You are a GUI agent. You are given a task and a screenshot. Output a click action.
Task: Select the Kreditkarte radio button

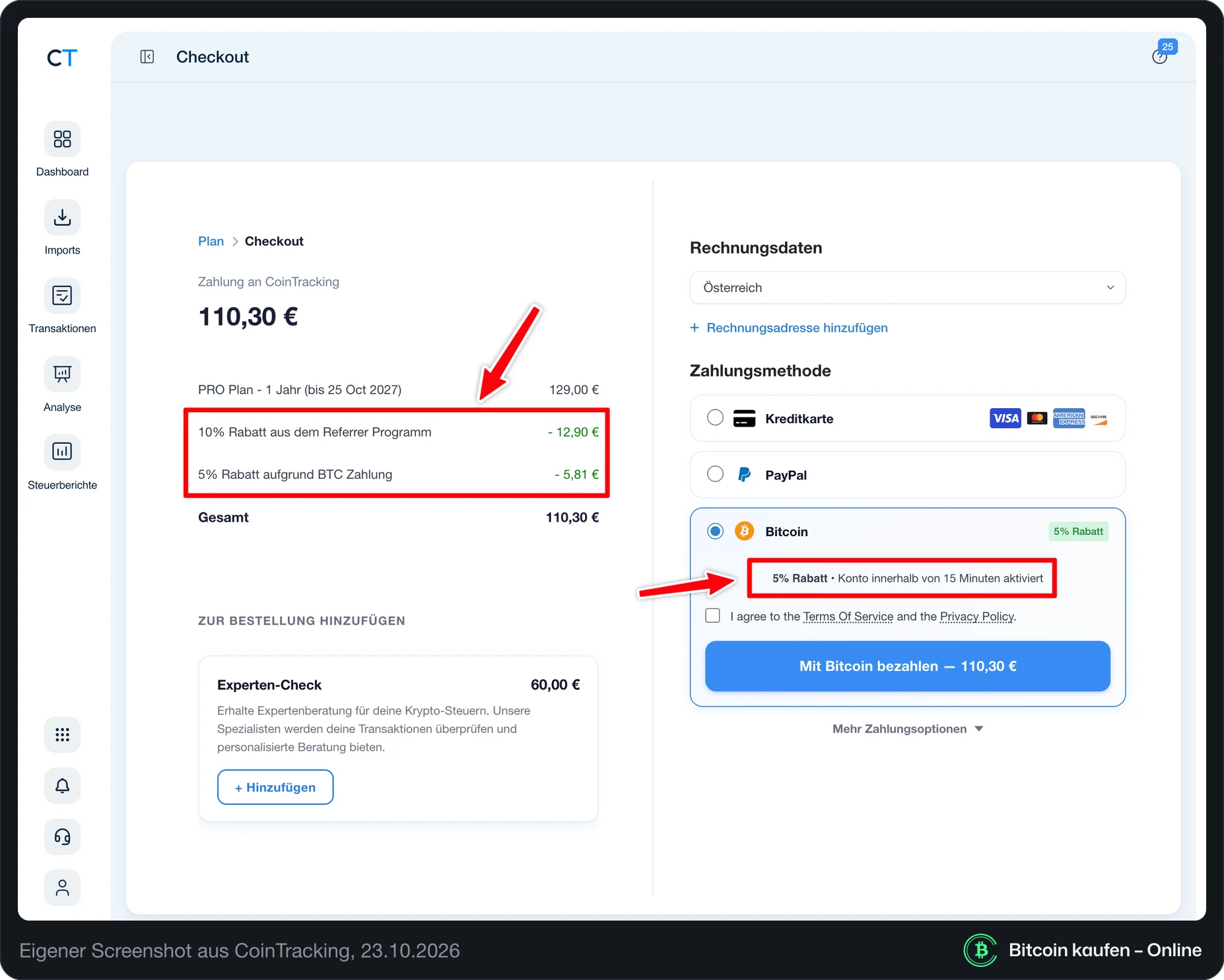tap(715, 417)
